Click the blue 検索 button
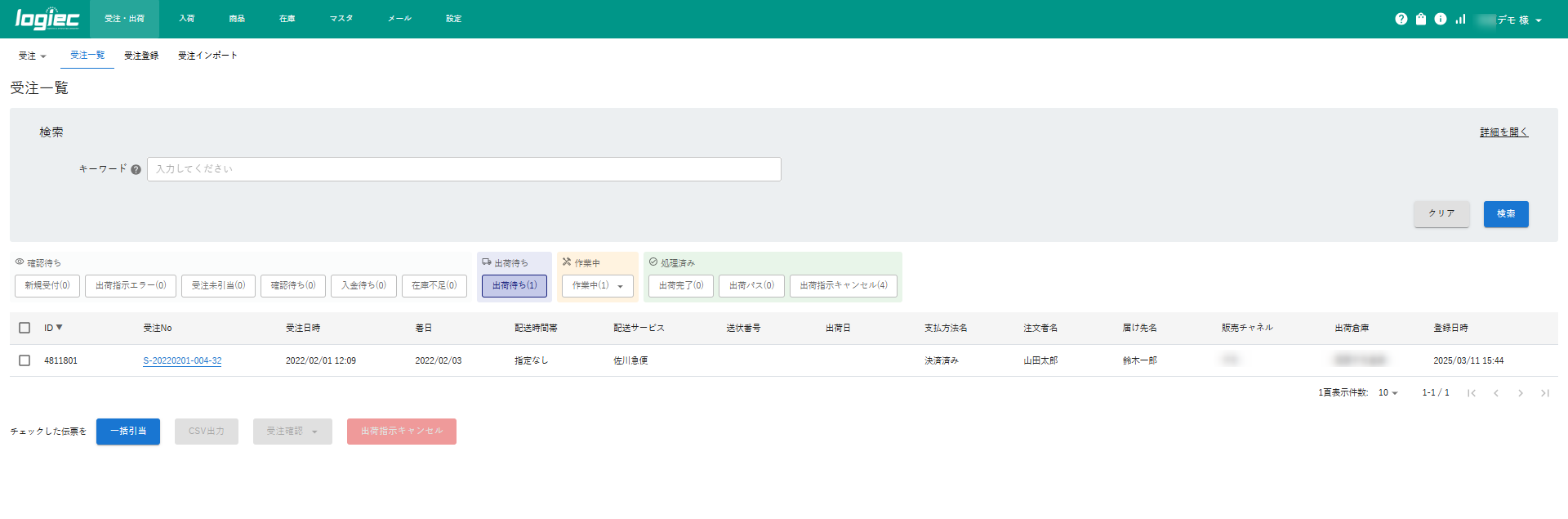The image size is (1568, 519). click(1505, 214)
